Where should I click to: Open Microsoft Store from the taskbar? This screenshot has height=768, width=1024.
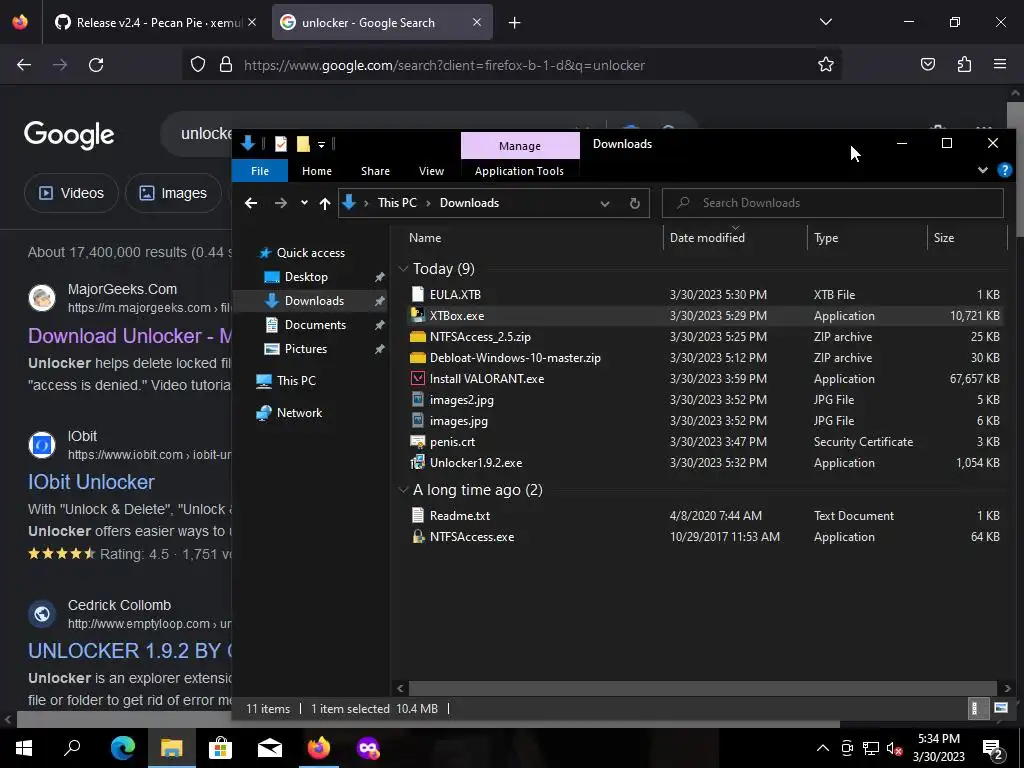pos(220,748)
